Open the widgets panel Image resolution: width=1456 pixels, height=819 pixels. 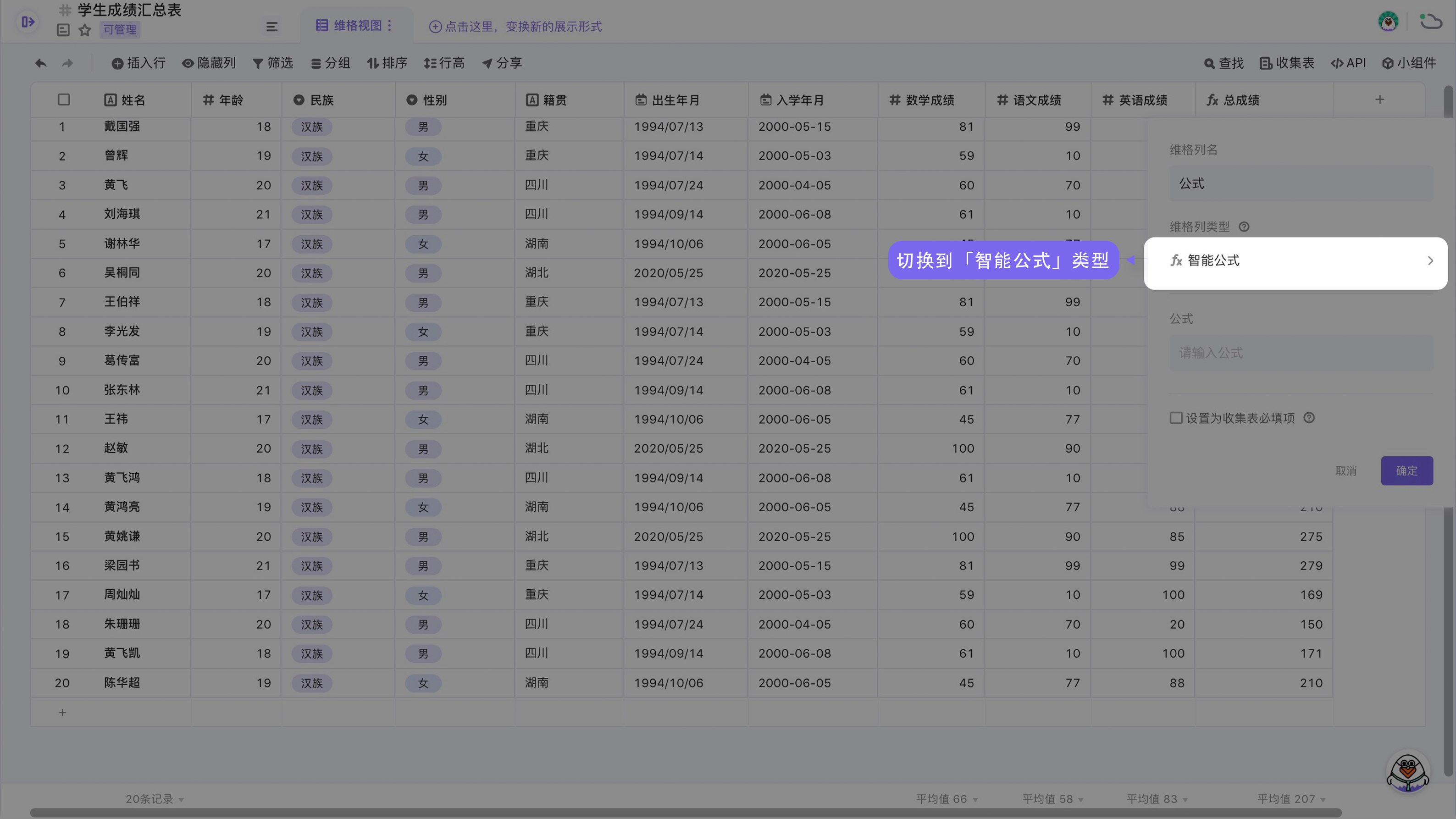(x=1409, y=63)
